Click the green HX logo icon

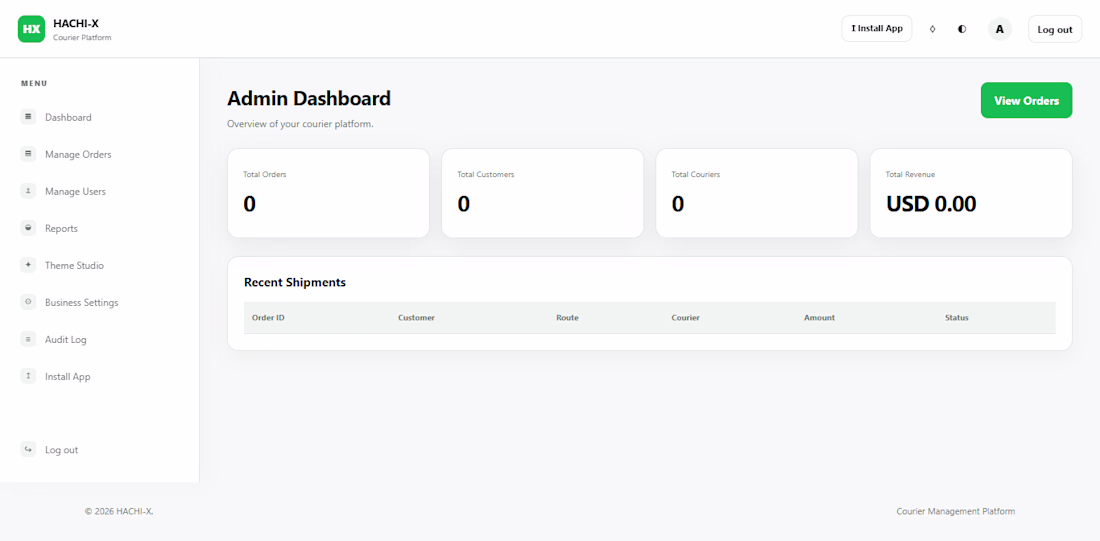pos(31,29)
